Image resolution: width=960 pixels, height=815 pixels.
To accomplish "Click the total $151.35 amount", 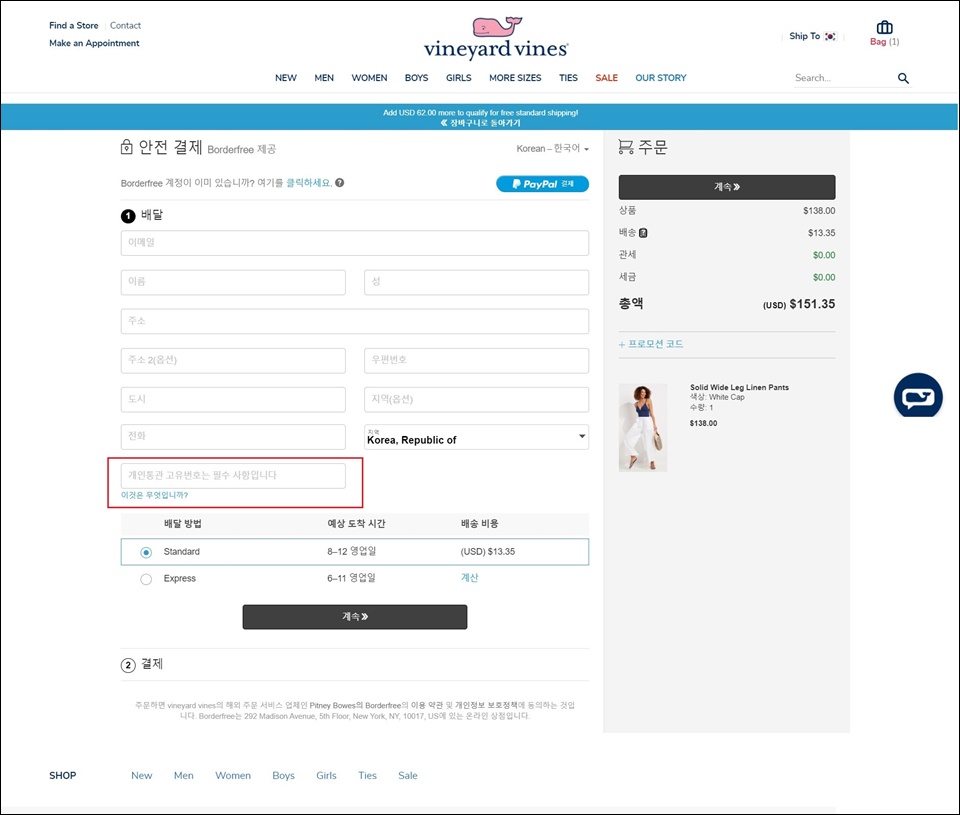I will point(812,304).
